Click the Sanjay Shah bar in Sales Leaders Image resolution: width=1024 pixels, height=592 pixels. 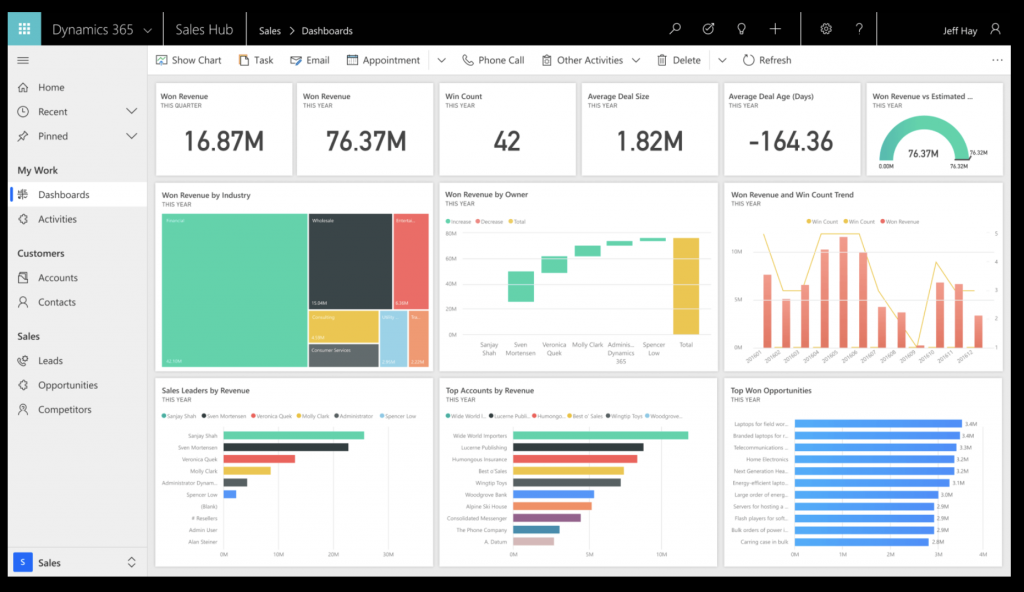[x=294, y=435]
